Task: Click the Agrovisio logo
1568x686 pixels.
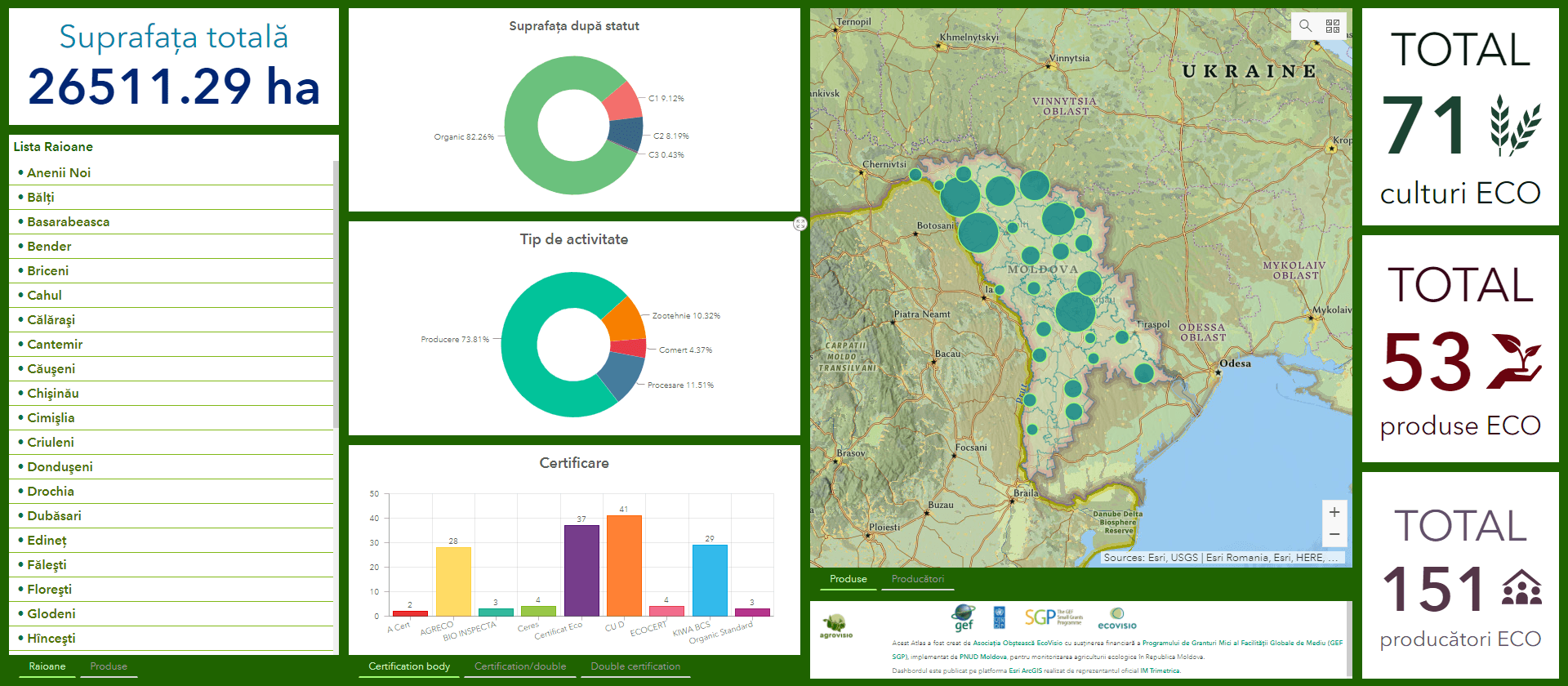Action: click(835, 626)
